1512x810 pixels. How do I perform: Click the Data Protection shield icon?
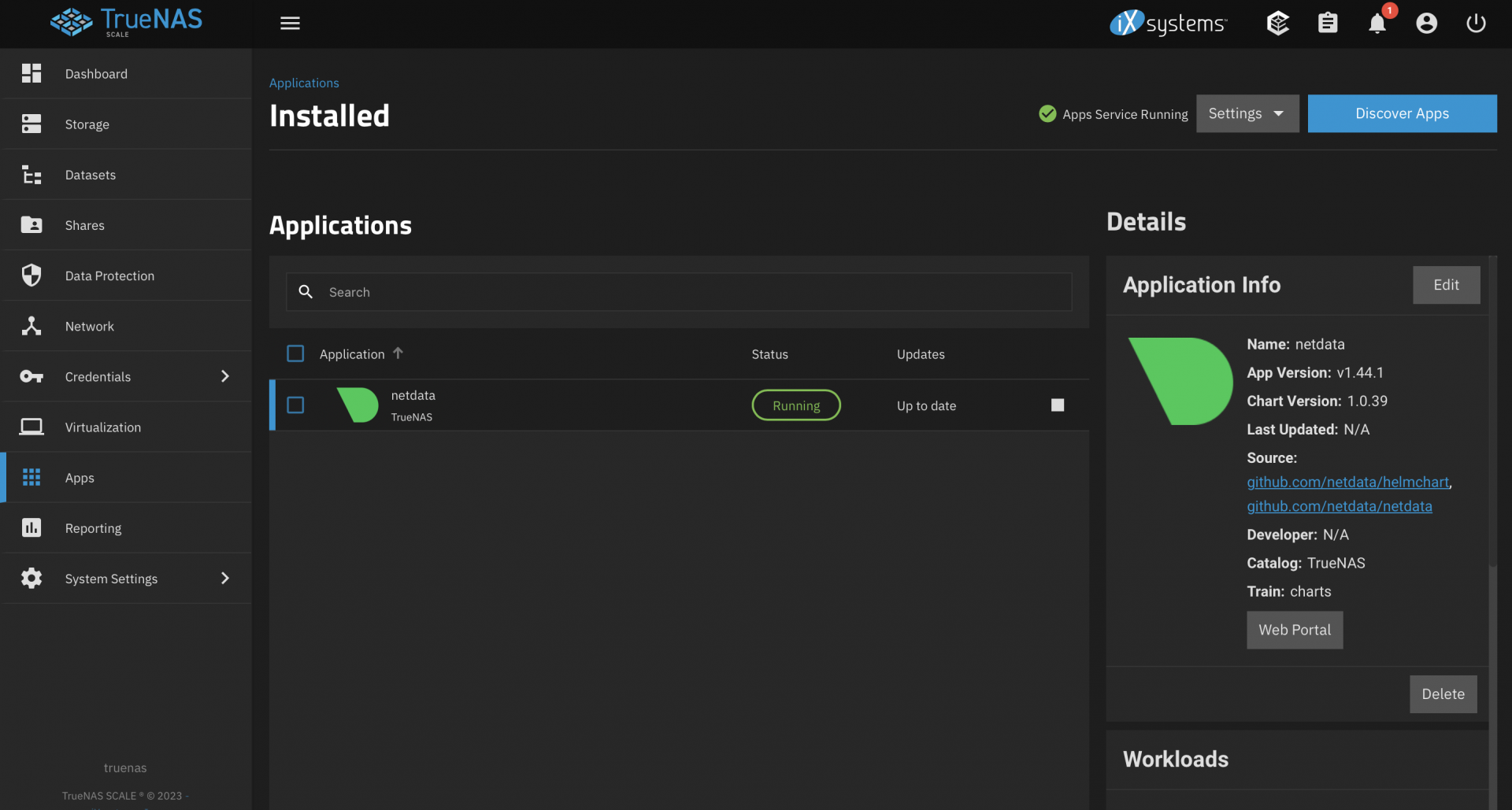(x=31, y=275)
